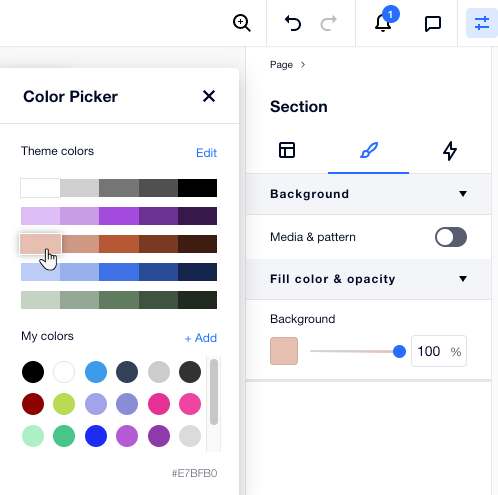Pick the dark red circle in My colors
The height and width of the screenshot is (495, 498).
coord(33,404)
